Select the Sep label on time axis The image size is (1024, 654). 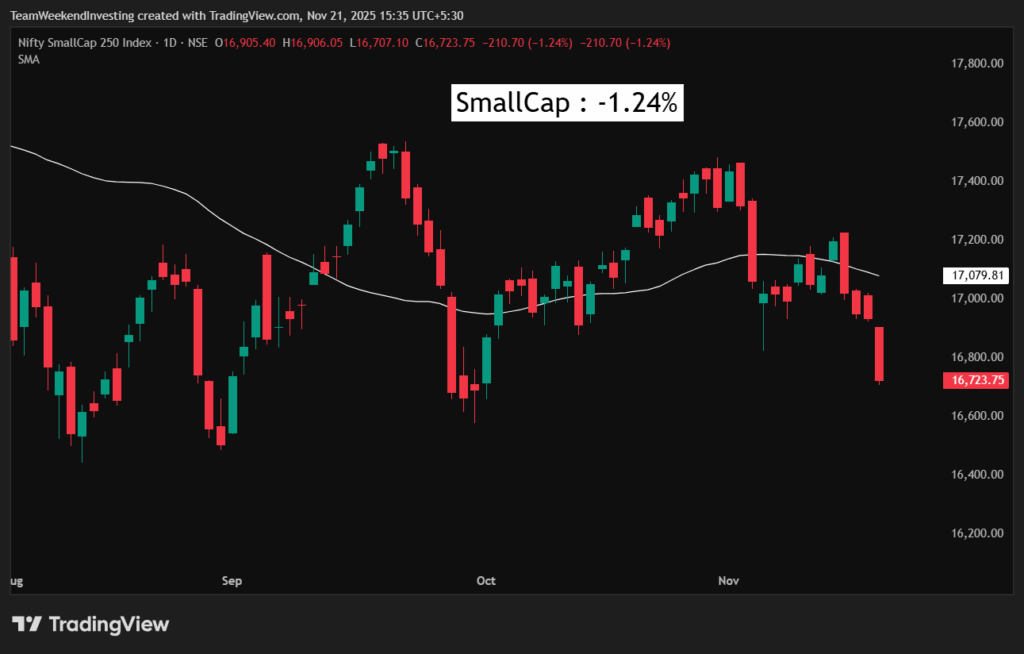click(x=232, y=580)
